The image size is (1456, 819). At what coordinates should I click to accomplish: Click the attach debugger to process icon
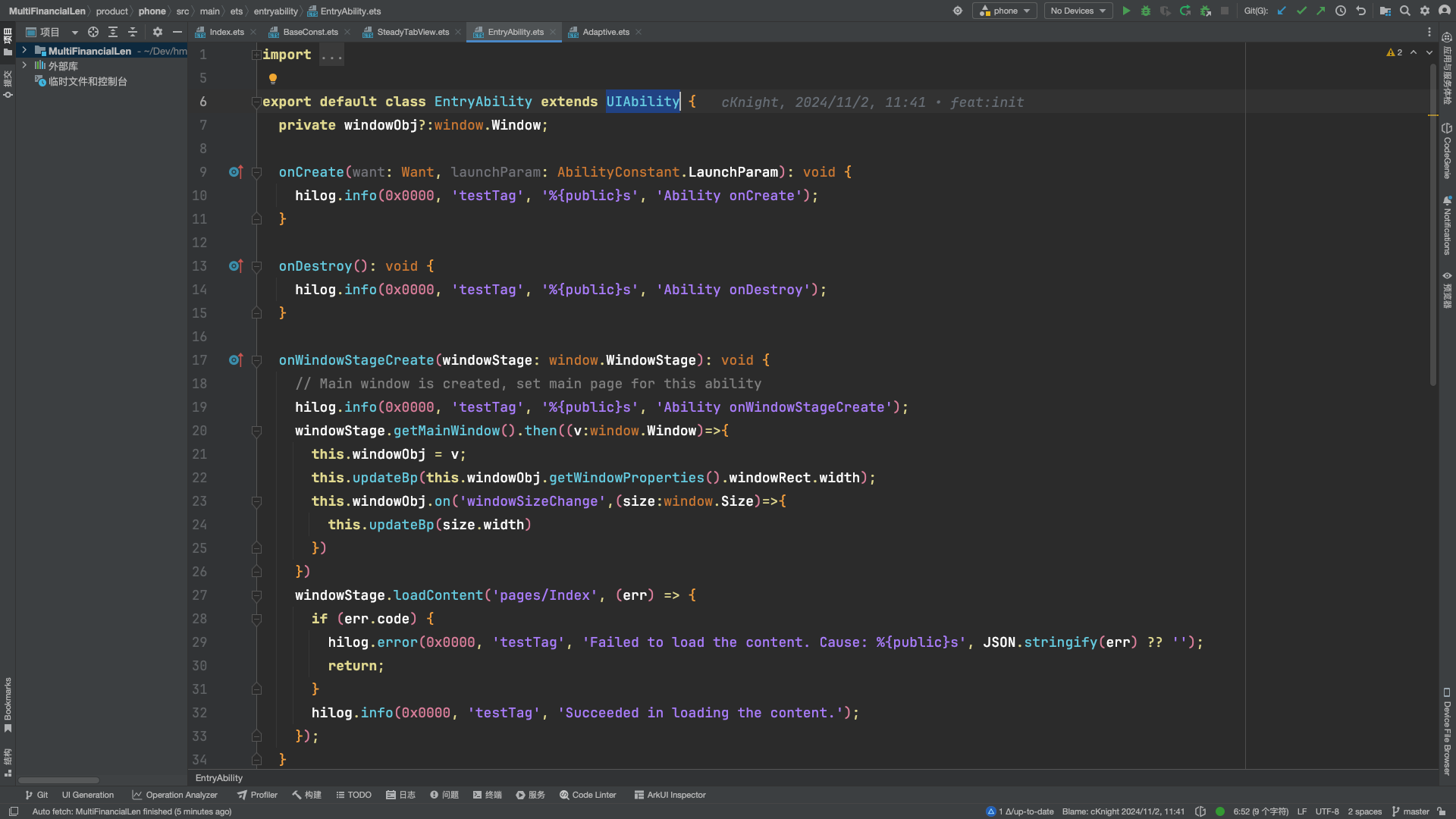click(x=1205, y=11)
